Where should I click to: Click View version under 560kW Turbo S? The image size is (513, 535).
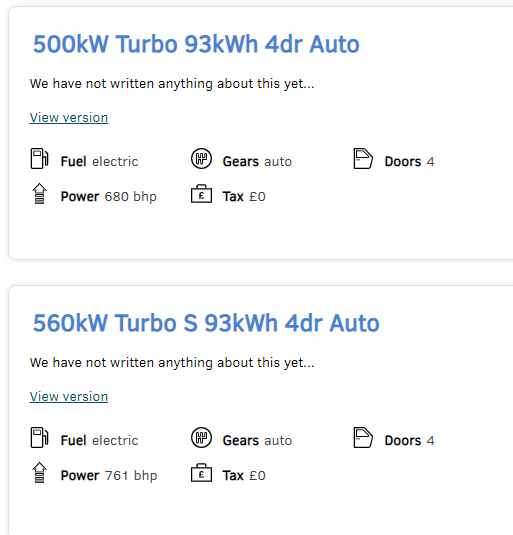69,396
